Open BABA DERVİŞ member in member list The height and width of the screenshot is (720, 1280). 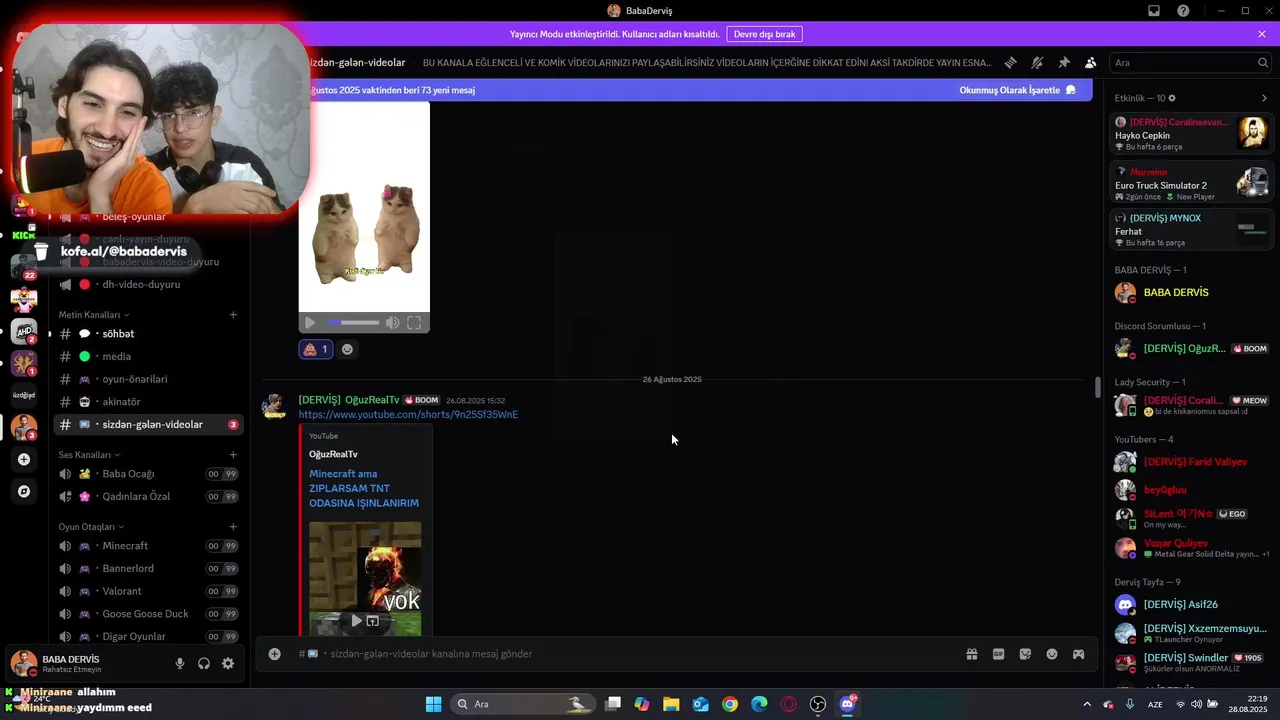1191,293
